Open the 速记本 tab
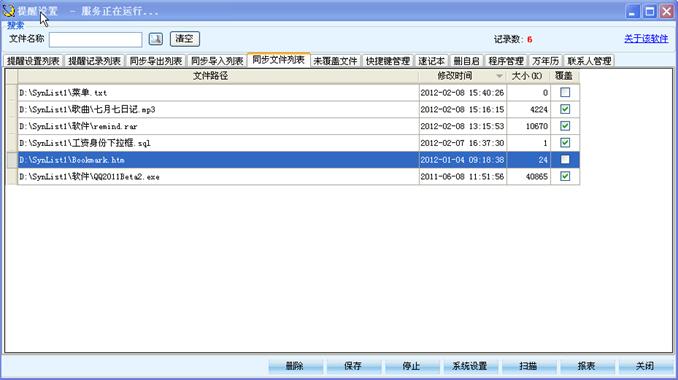 [432, 61]
